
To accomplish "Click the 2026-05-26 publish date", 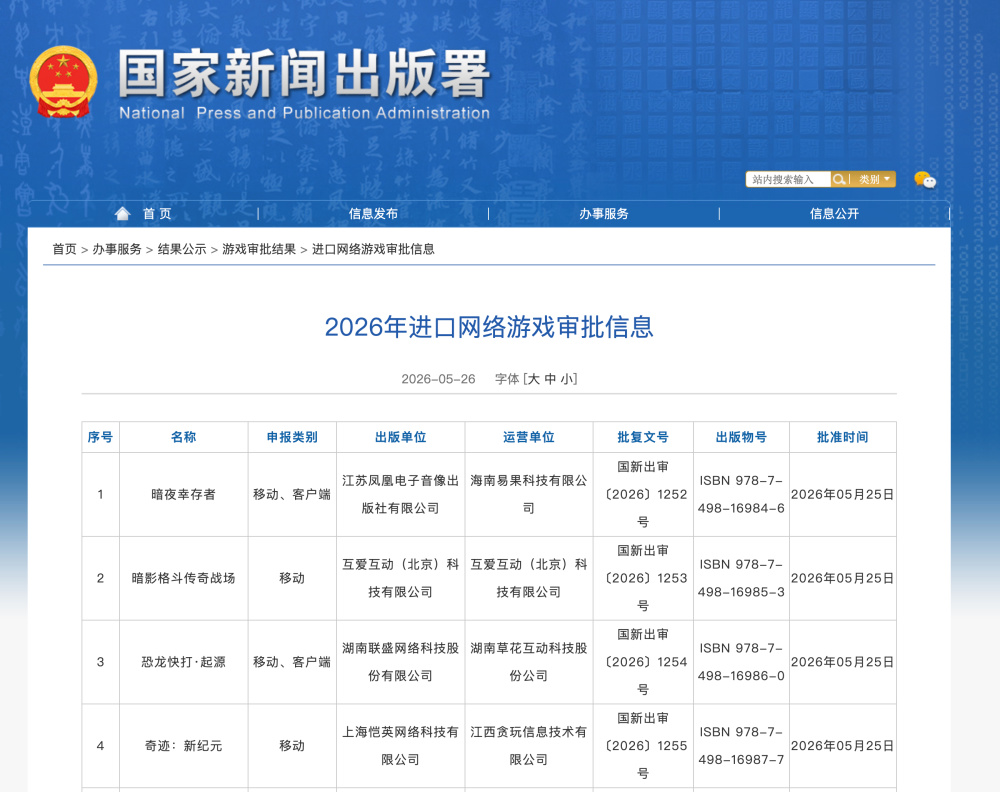I will (x=438, y=379).
